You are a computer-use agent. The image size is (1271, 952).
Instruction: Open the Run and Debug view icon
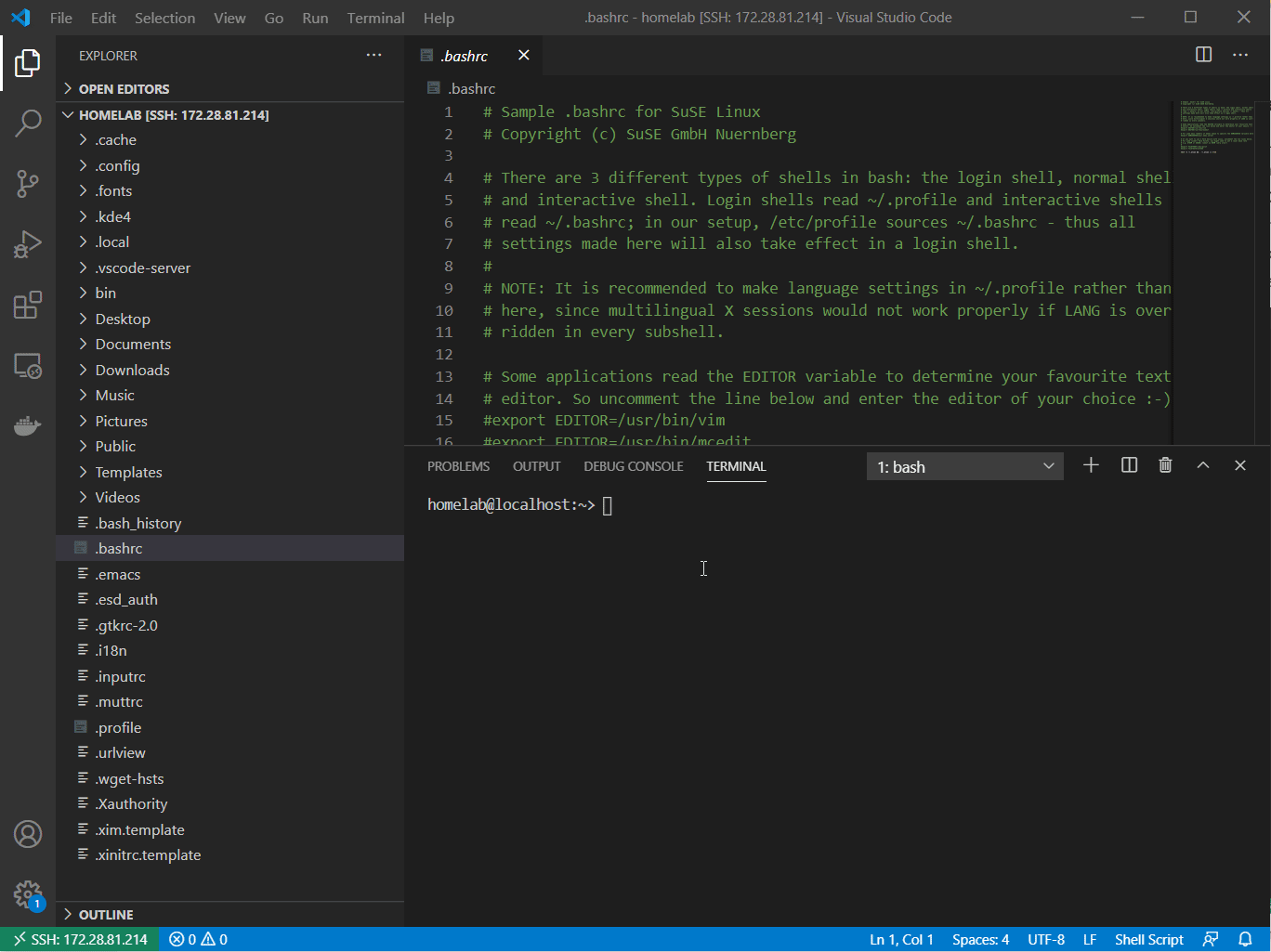pos(28,244)
